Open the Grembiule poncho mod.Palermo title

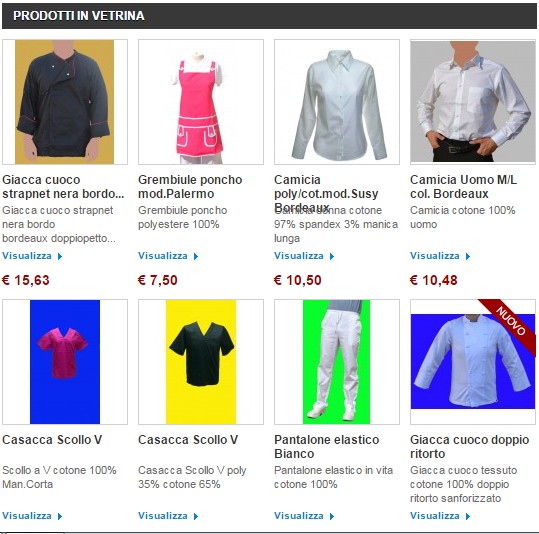[x=190, y=187]
